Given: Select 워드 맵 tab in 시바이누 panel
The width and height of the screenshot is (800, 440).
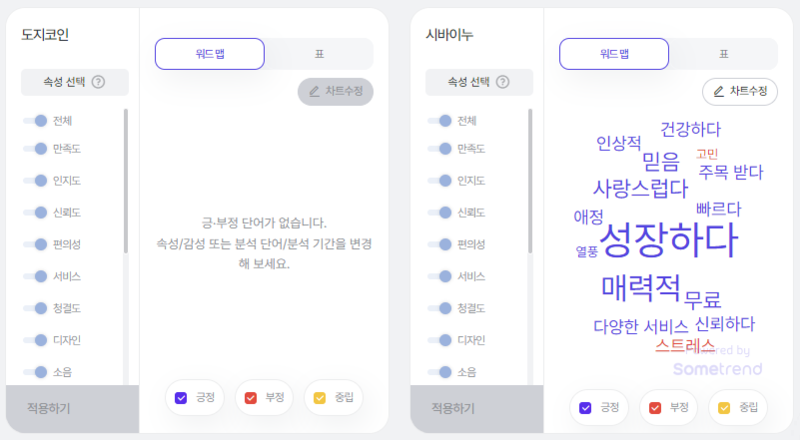Looking at the screenshot, I should click(614, 54).
